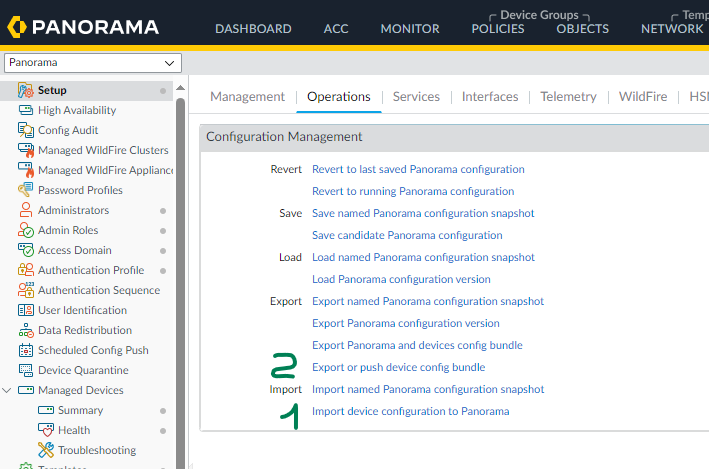709x469 pixels.
Task: Click the sidebar vertical scrollbar
Action: click(x=181, y=280)
